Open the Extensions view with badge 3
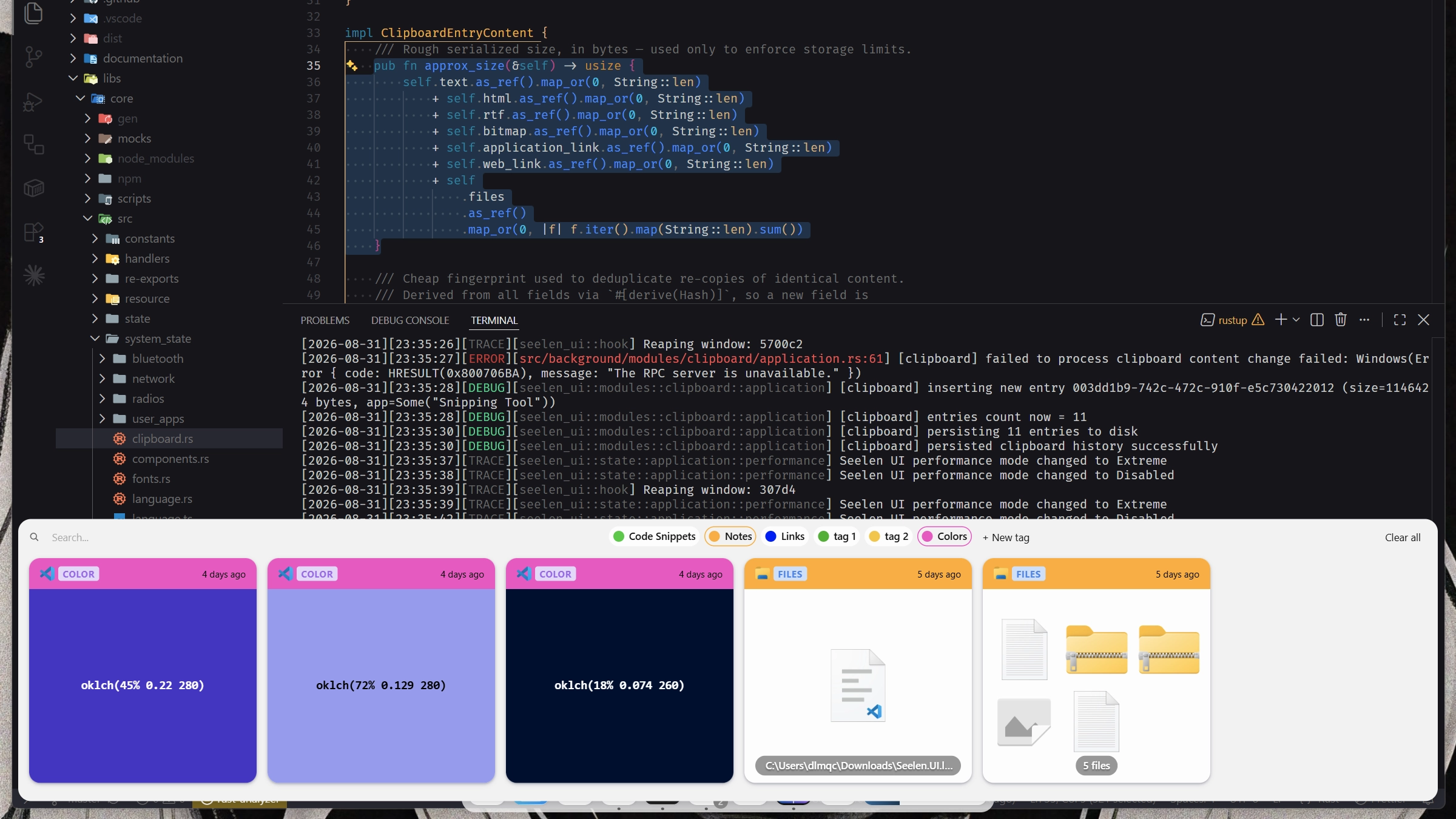This screenshot has width=1456, height=819. pos(33,232)
